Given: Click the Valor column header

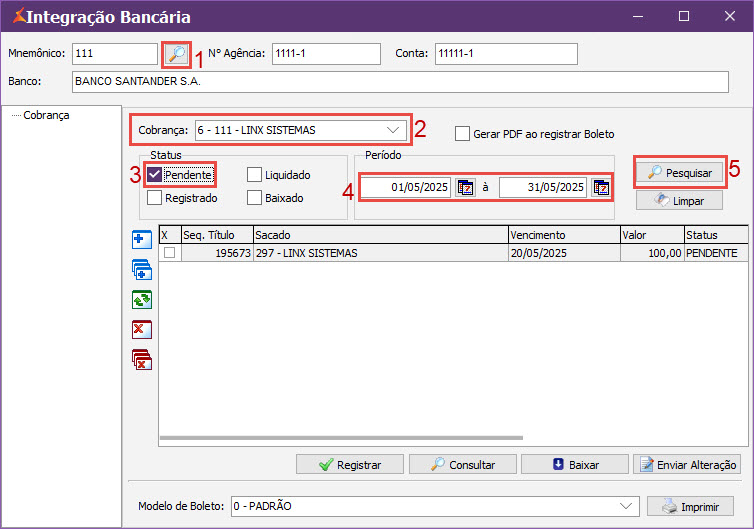Looking at the screenshot, I should (653, 235).
